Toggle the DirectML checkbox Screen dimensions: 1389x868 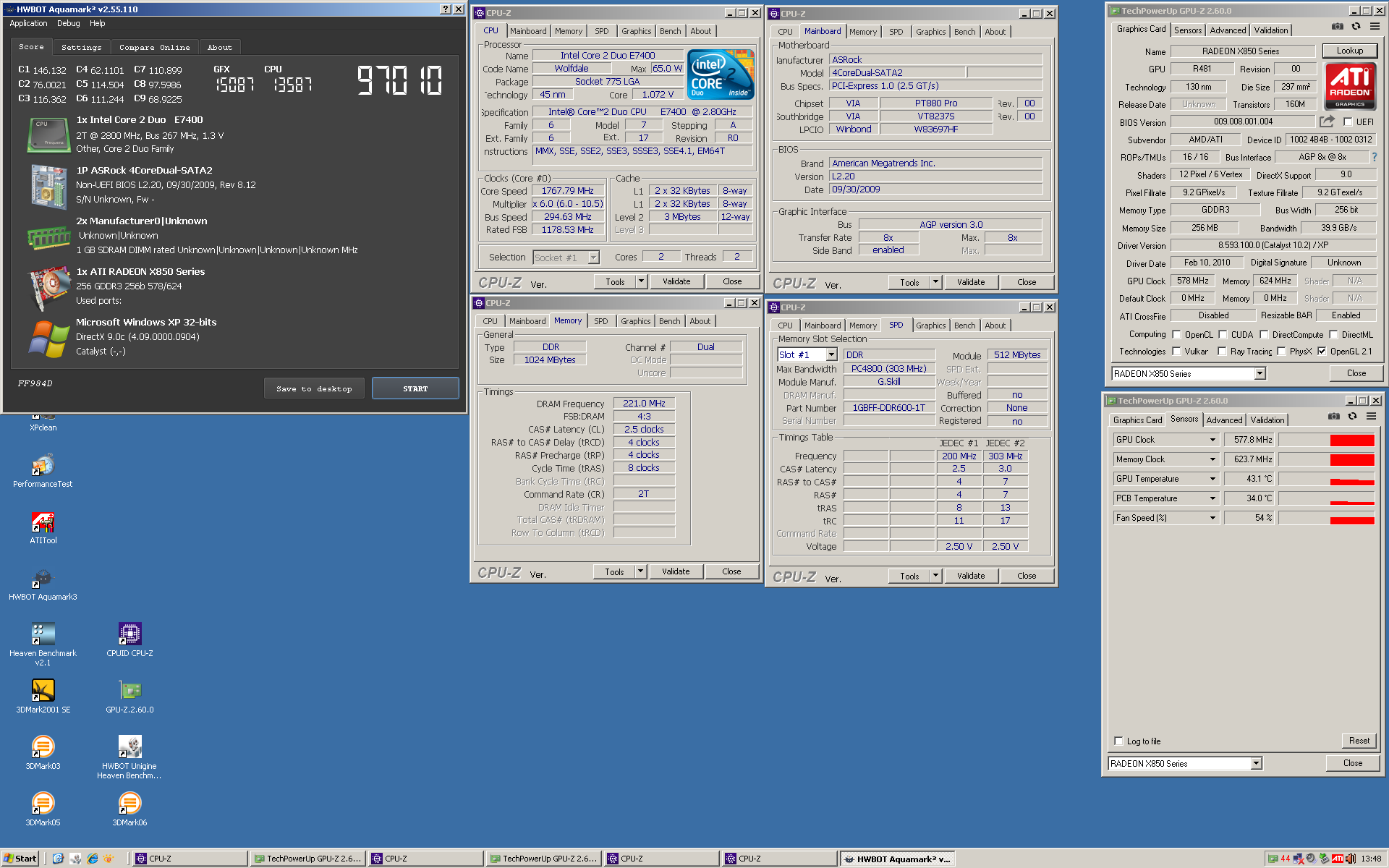pyautogui.click(x=1333, y=335)
